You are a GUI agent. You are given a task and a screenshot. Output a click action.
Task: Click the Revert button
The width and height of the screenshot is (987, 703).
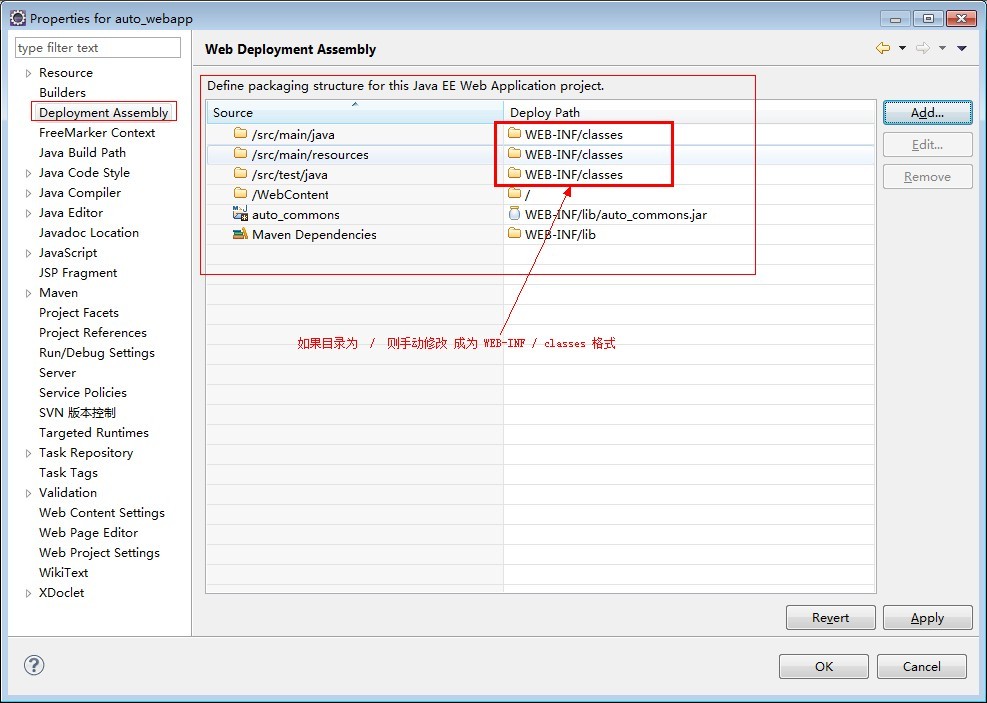tap(830, 617)
